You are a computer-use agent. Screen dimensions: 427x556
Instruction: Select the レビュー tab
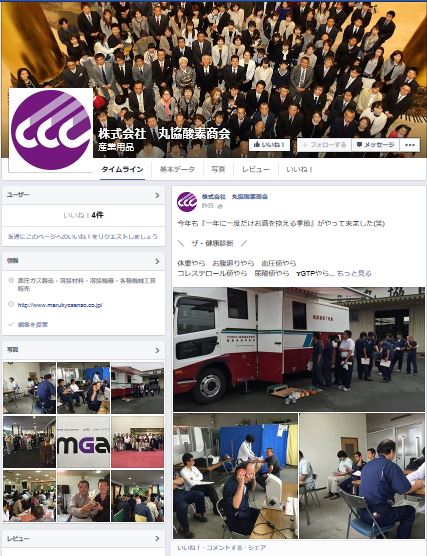(x=256, y=169)
